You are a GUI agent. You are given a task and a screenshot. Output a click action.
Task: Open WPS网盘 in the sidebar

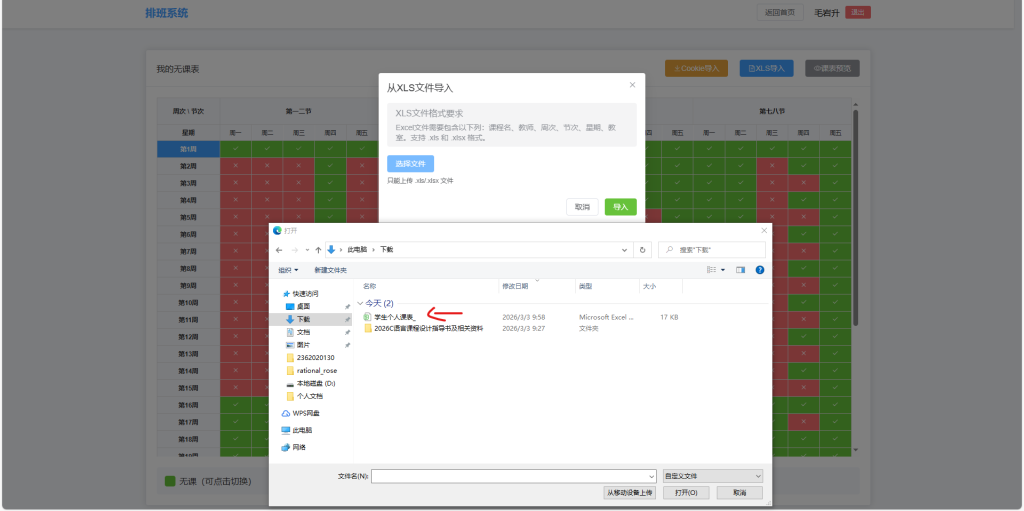click(308, 412)
